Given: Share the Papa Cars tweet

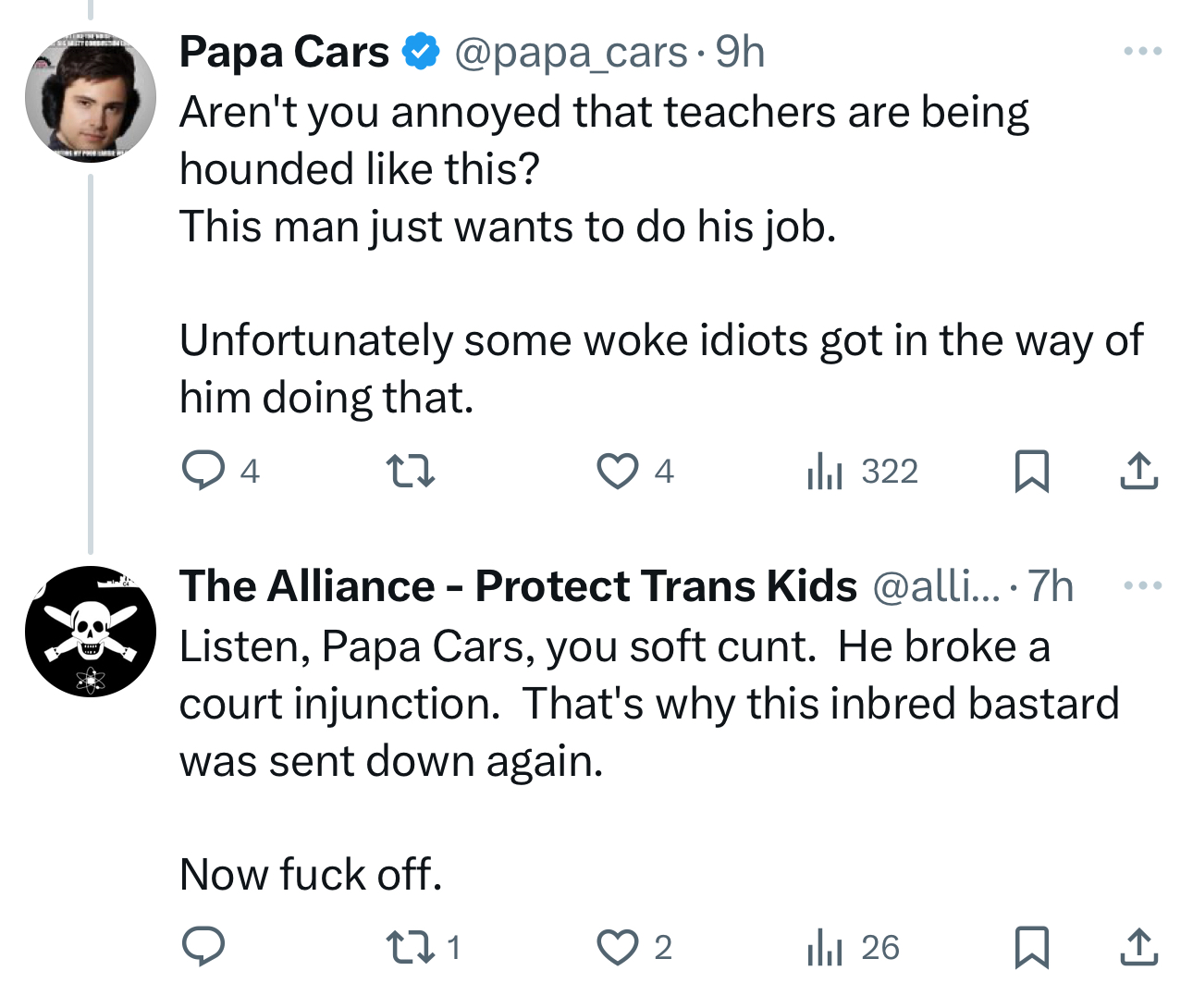Looking at the screenshot, I should (x=1138, y=471).
